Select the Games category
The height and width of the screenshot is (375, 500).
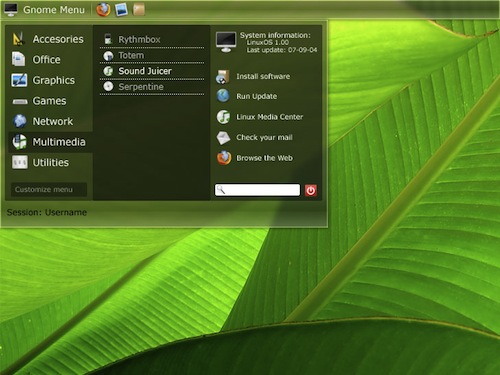pos(49,101)
